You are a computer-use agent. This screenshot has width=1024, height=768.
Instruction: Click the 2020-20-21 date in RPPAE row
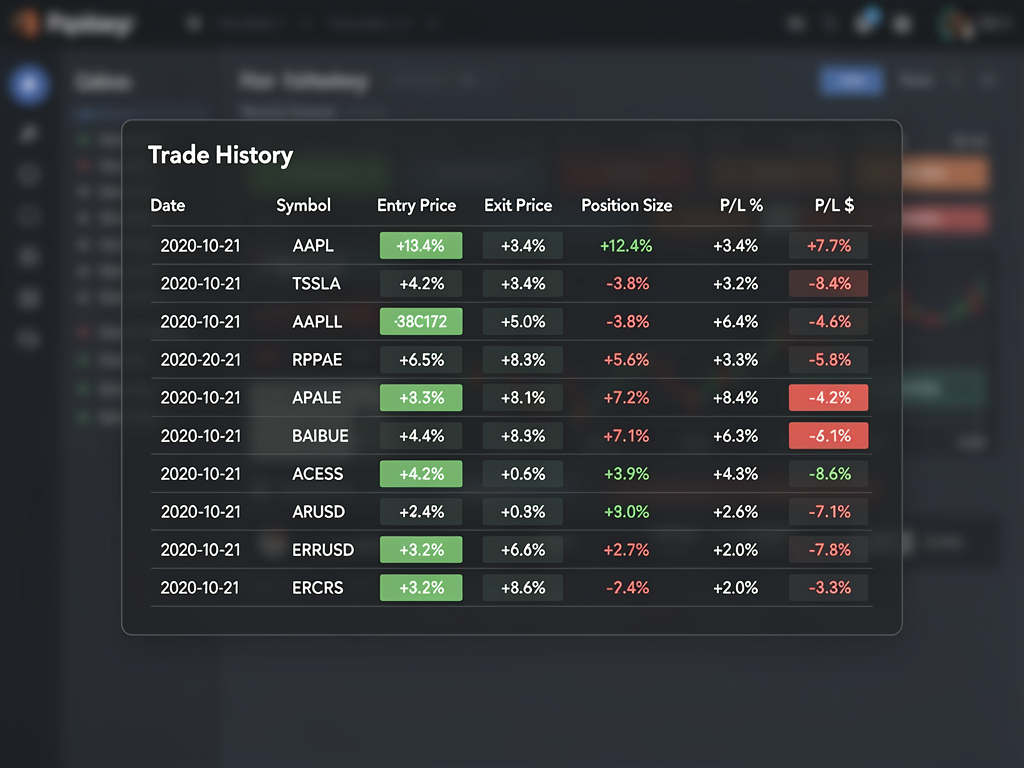(200, 360)
